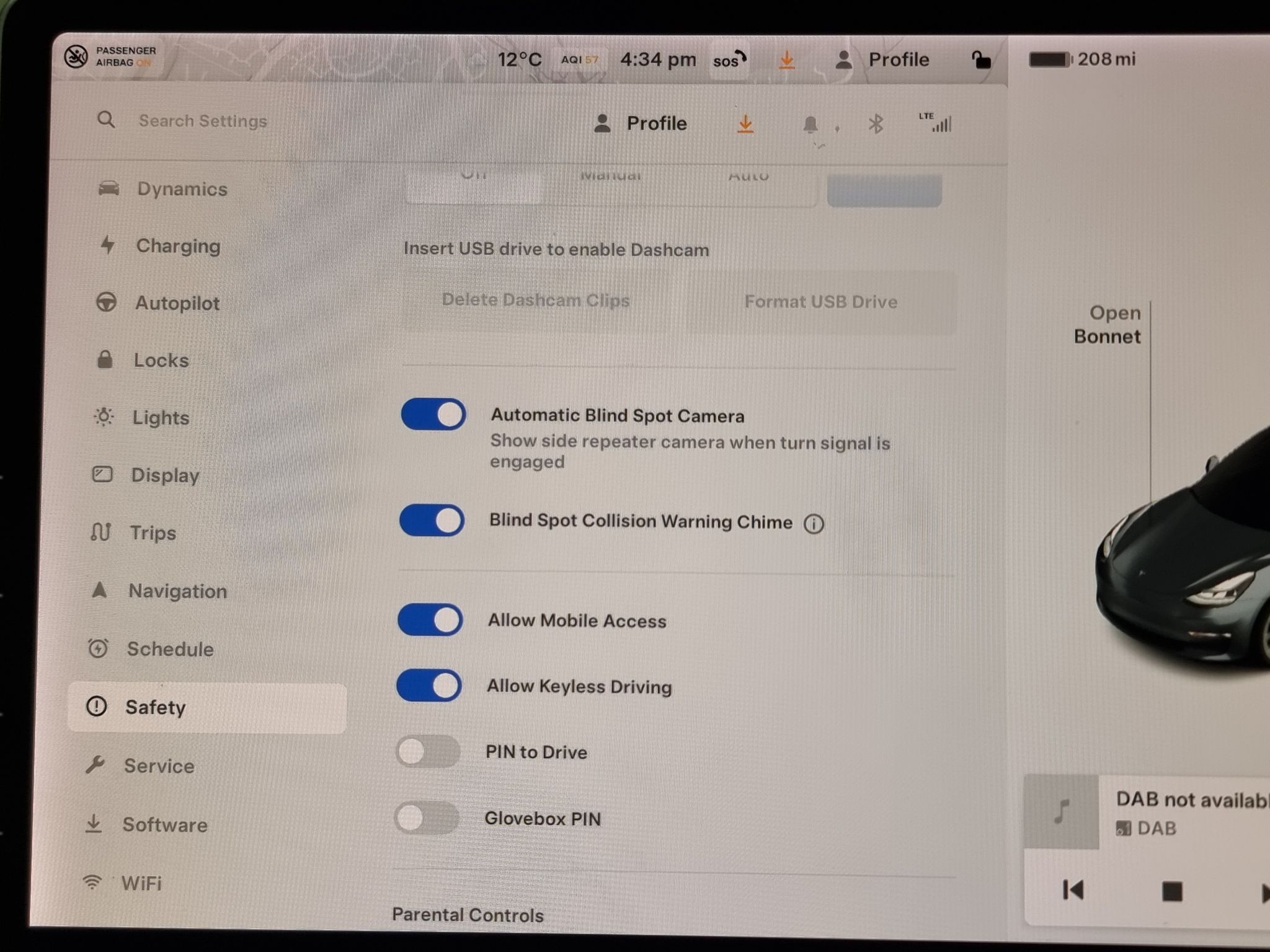Open notifications bell icon
Viewport: 1270px width, 952px height.
pos(810,125)
